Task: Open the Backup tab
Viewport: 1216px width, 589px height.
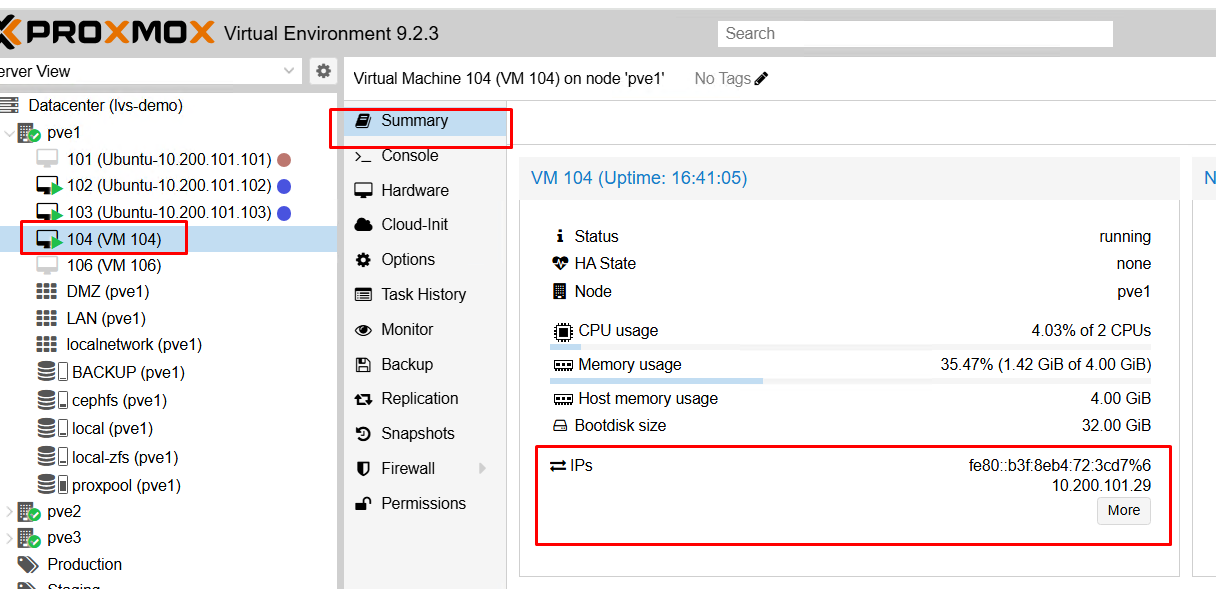Action: (425, 364)
